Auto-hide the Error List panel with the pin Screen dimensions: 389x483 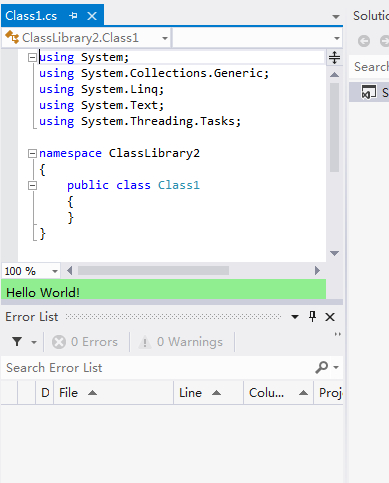(312, 317)
